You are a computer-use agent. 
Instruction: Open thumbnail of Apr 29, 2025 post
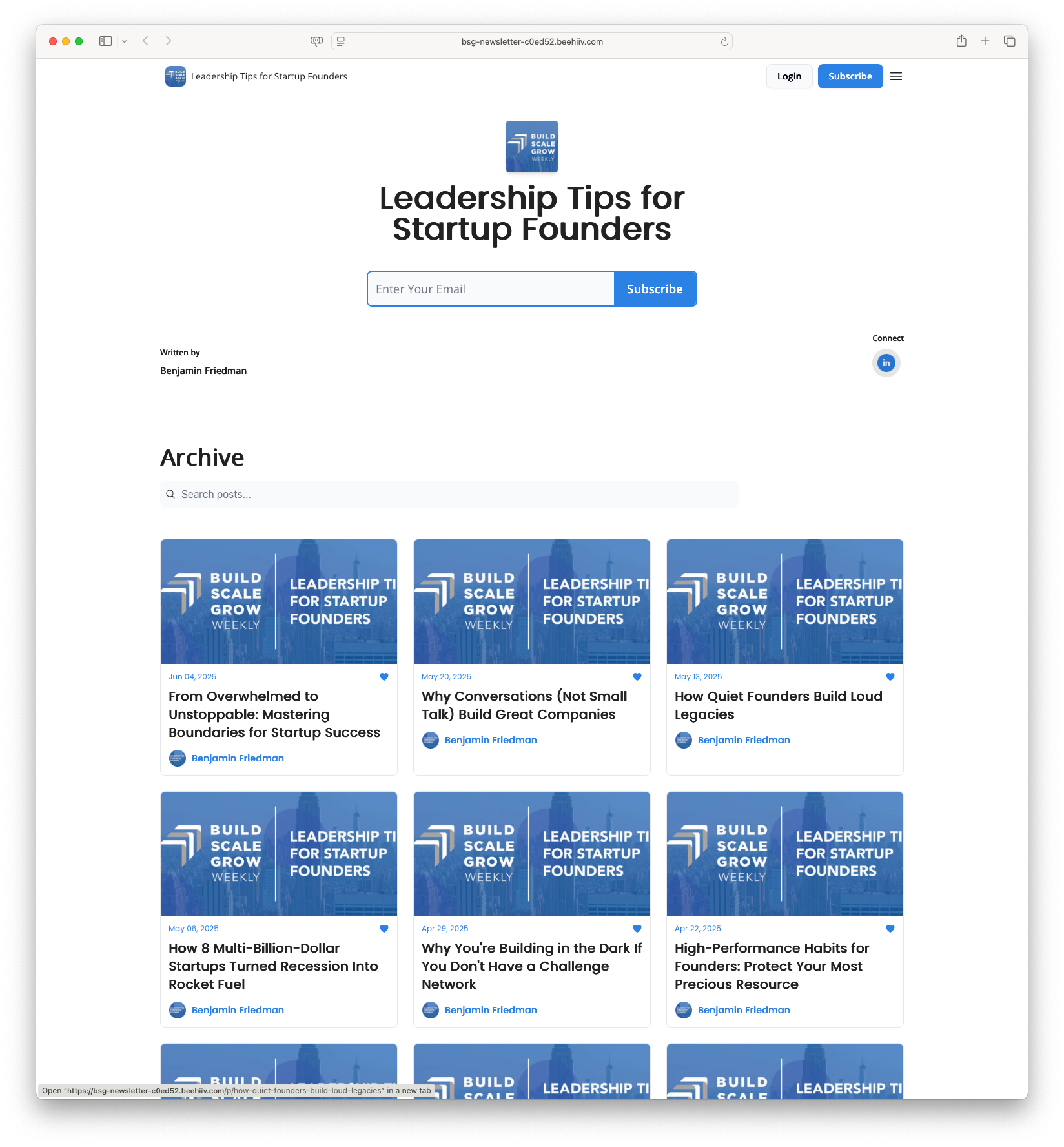coord(531,853)
